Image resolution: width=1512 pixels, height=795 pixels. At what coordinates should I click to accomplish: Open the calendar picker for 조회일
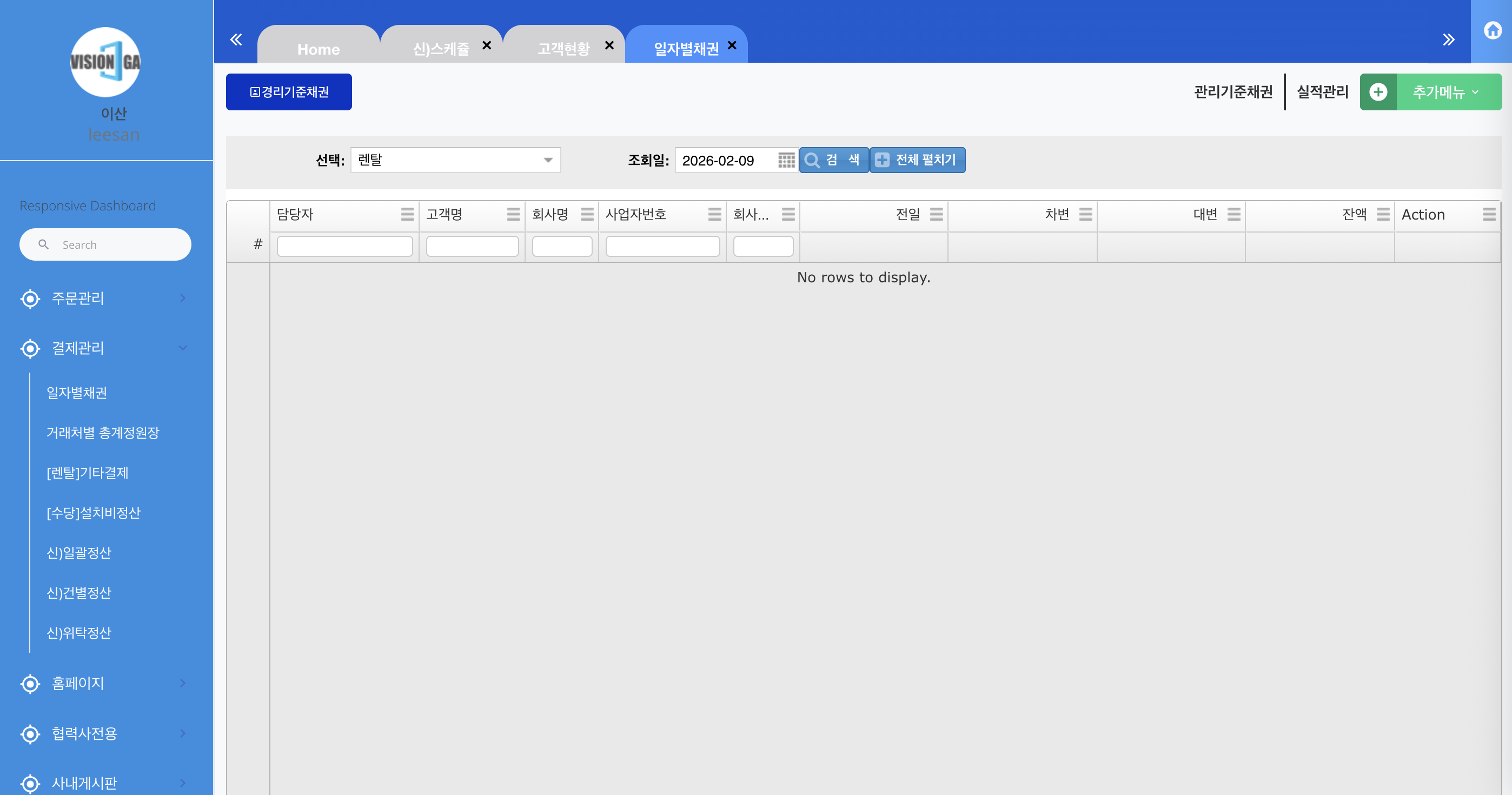pos(786,160)
